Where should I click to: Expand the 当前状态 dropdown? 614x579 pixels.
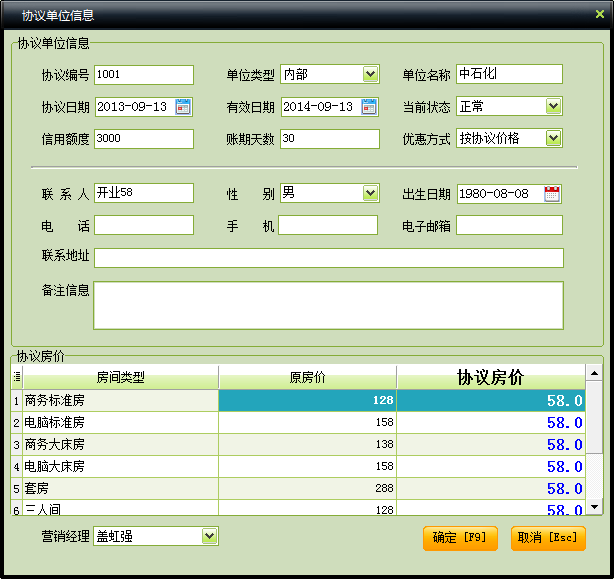point(553,106)
